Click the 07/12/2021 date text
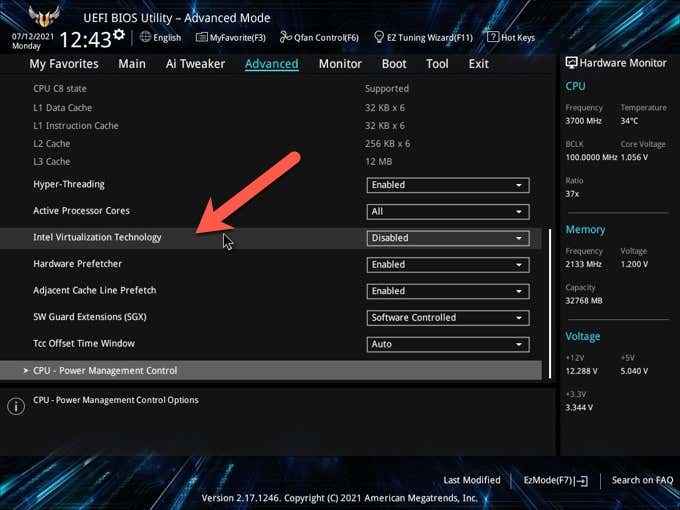This screenshot has width=680, height=510. pyautogui.click(x=33, y=36)
